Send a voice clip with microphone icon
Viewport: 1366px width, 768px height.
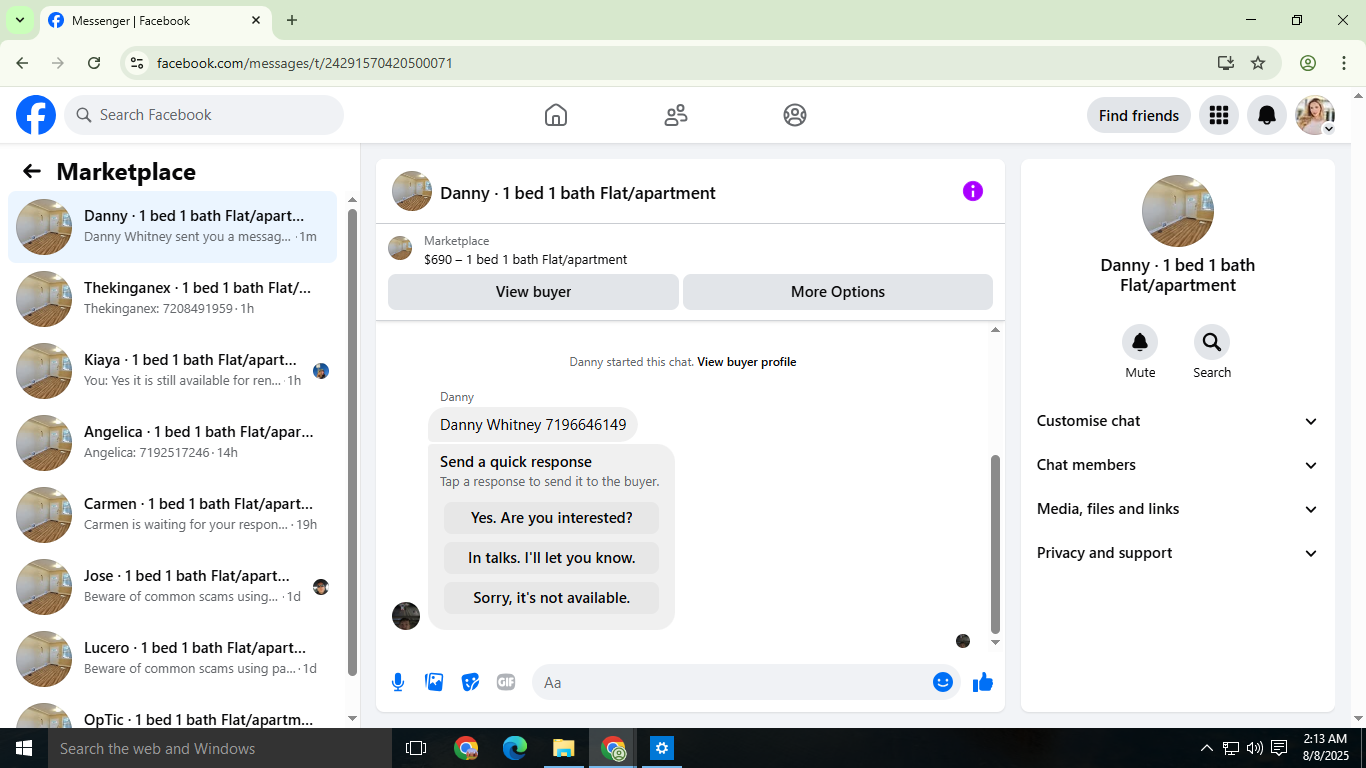pyautogui.click(x=398, y=682)
